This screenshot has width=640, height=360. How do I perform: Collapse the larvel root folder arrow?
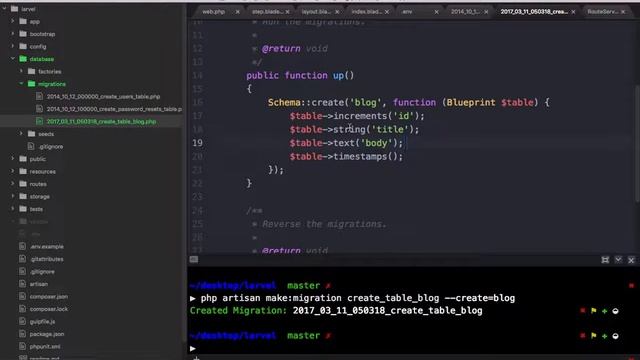(x=4, y=9)
